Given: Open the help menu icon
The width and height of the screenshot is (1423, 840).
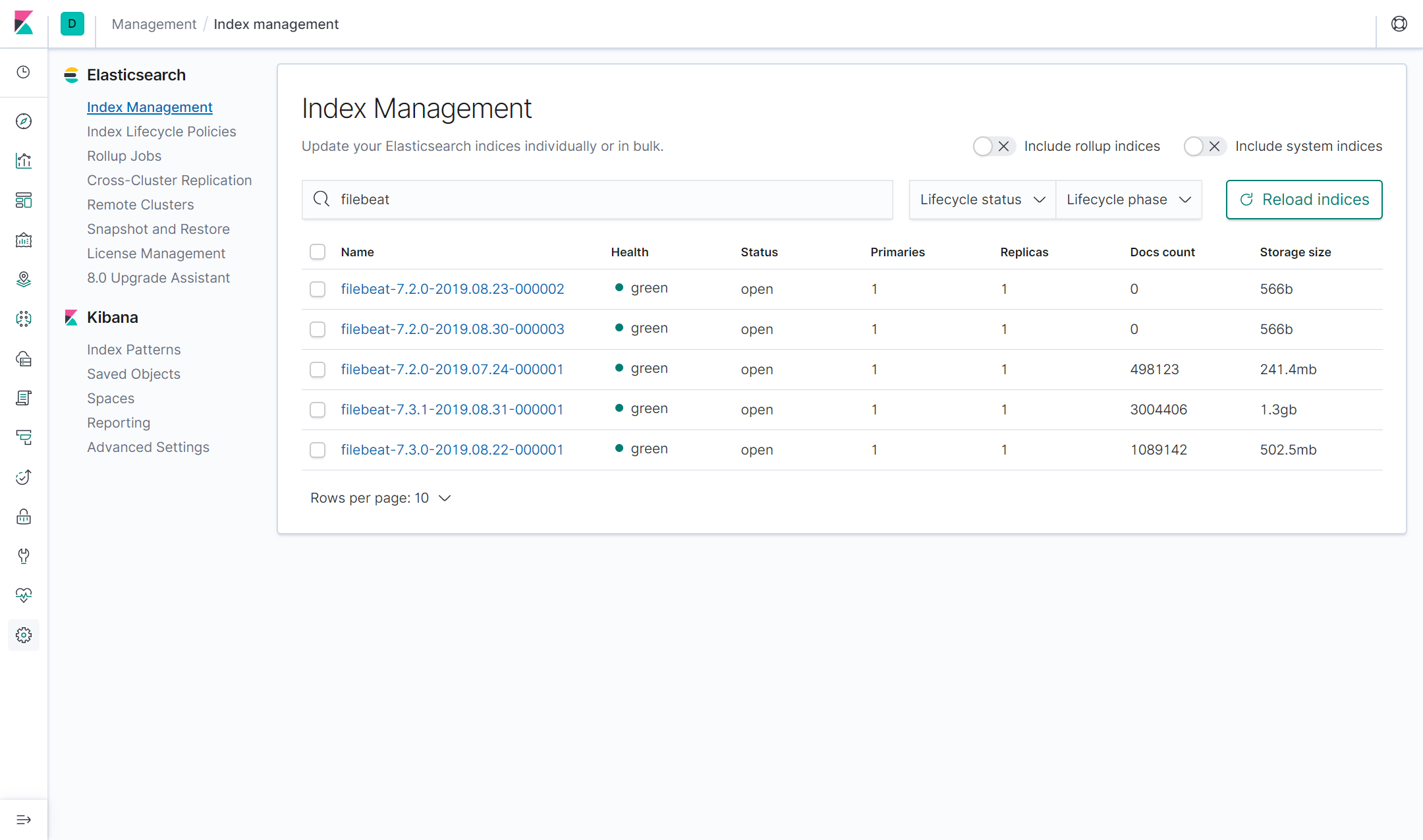Looking at the screenshot, I should click(x=1399, y=24).
